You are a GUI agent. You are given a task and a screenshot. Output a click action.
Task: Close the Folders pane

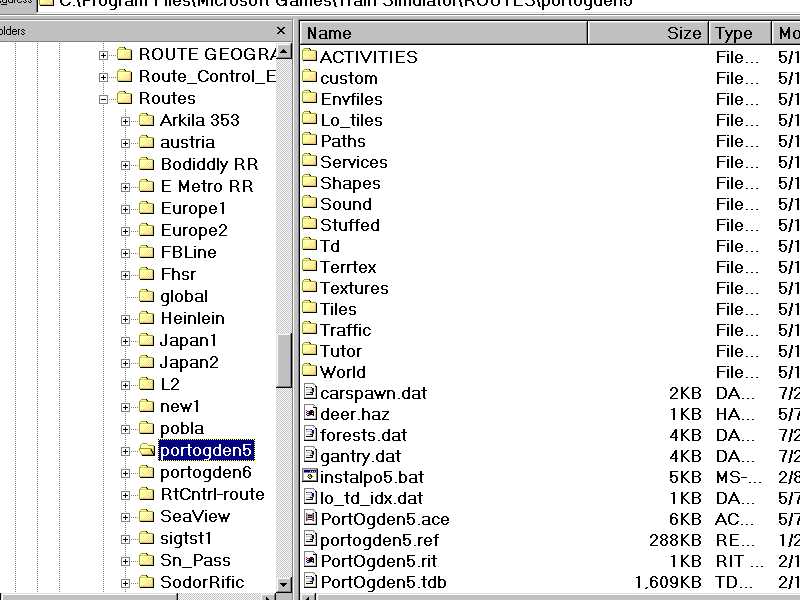[x=281, y=31]
